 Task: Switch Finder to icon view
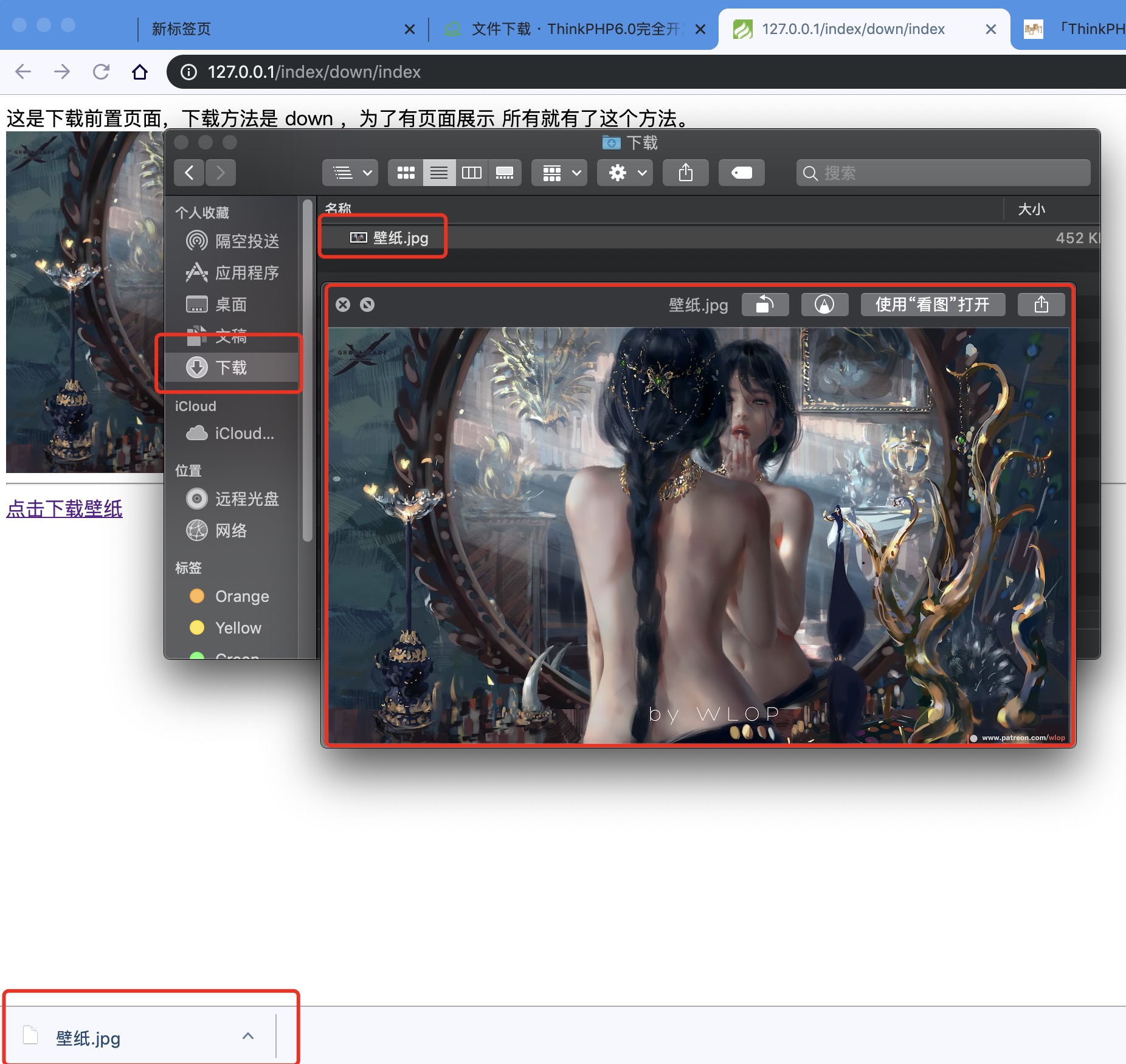406,173
